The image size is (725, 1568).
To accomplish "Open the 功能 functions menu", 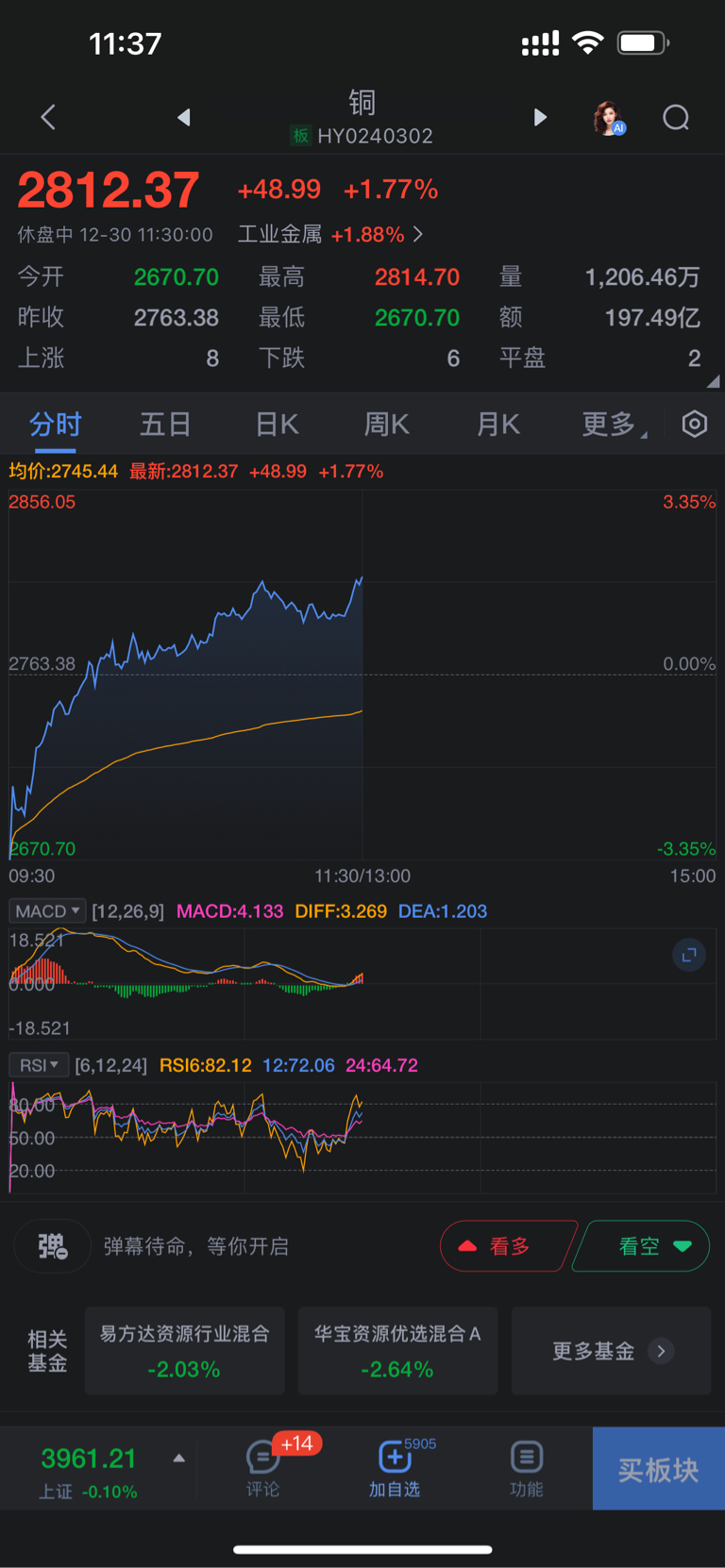I will tap(526, 1468).
